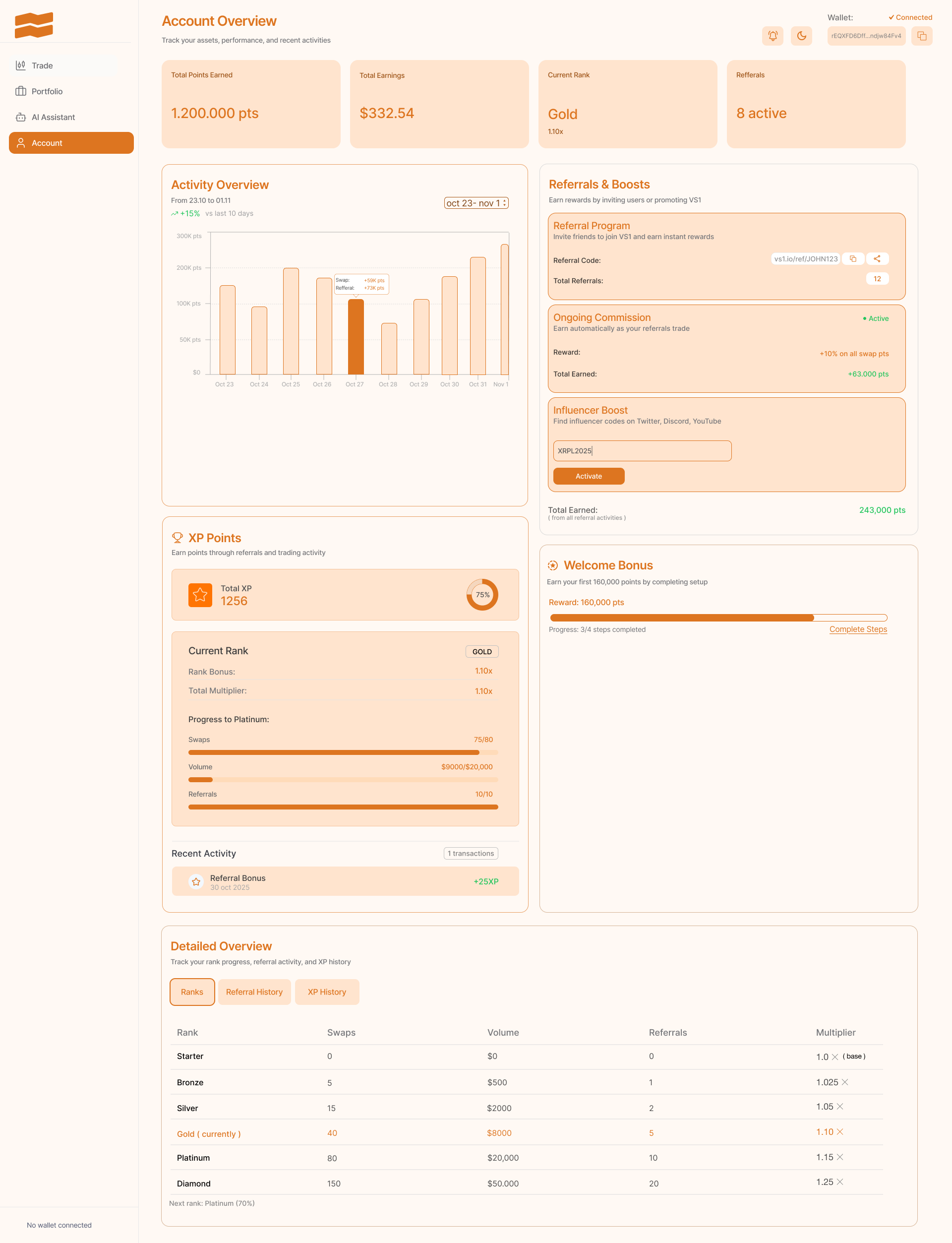Click the +63.000 pts commission value
Image resolution: width=952 pixels, height=1243 pixels.
coord(868,374)
